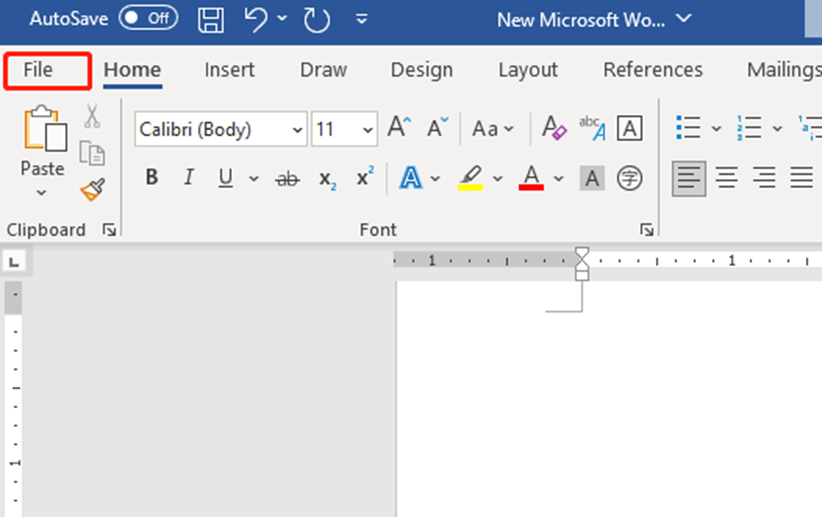Select the Format Painter brush
Image resolution: width=822 pixels, height=517 pixels.
pos(93,189)
